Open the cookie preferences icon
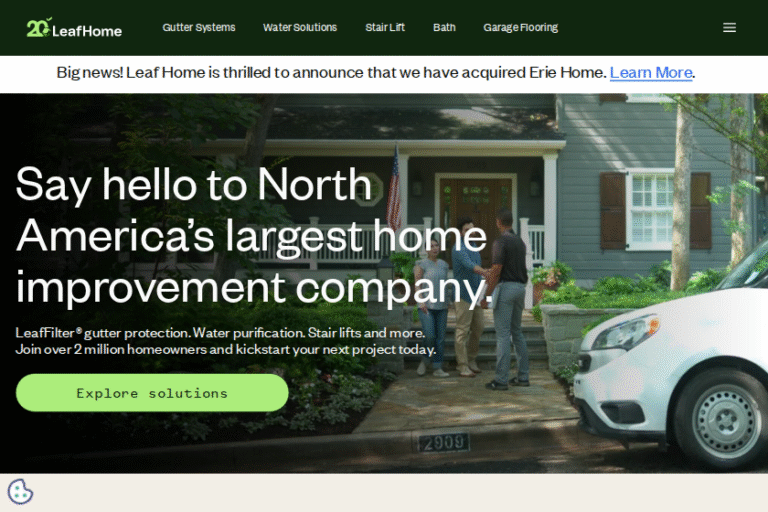This screenshot has width=768, height=512. tap(21, 492)
